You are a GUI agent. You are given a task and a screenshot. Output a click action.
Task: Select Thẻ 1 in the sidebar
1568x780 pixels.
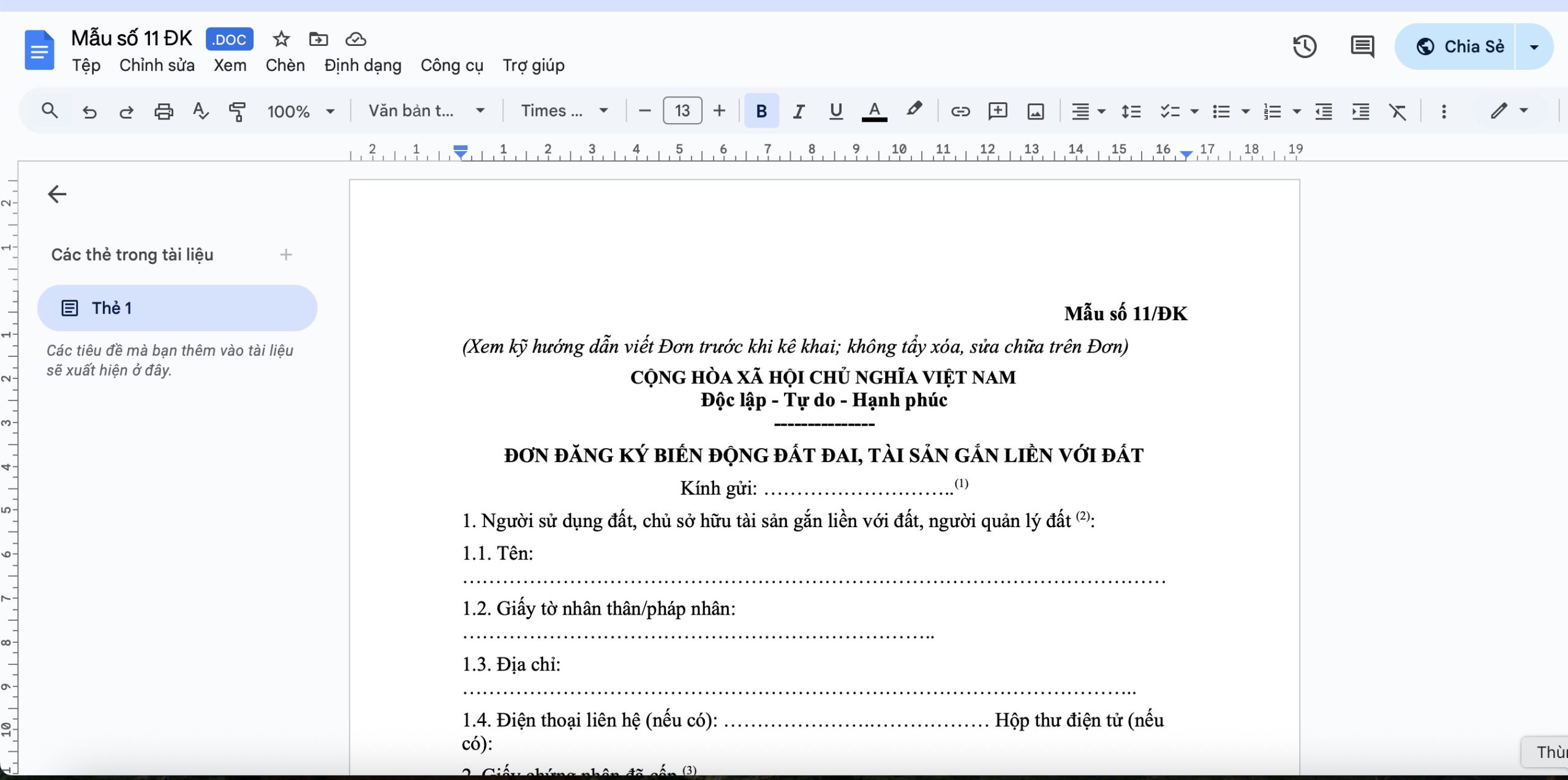click(x=177, y=308)
